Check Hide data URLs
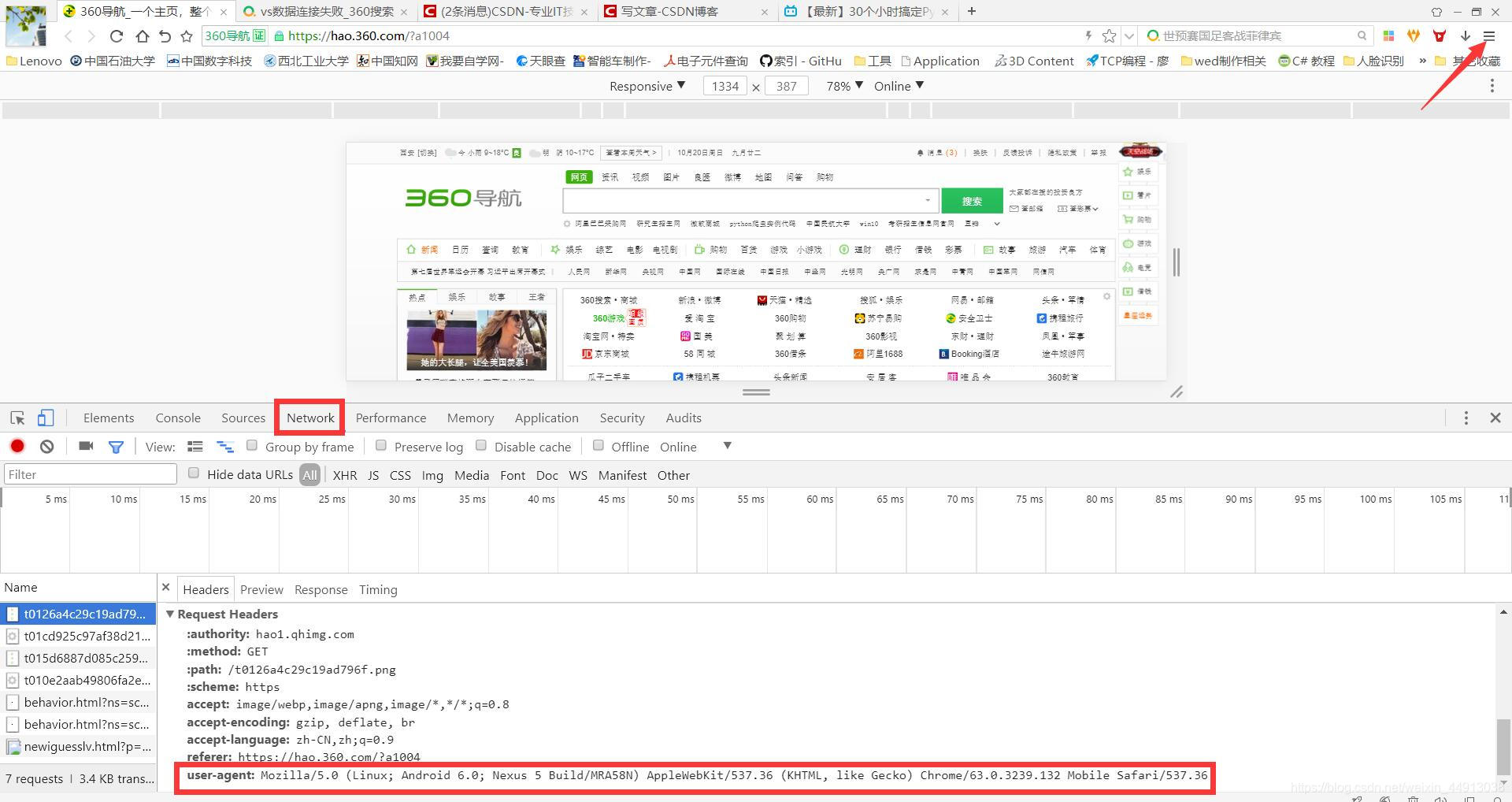This screenshot has width=1512, height=802. point(194,473)
